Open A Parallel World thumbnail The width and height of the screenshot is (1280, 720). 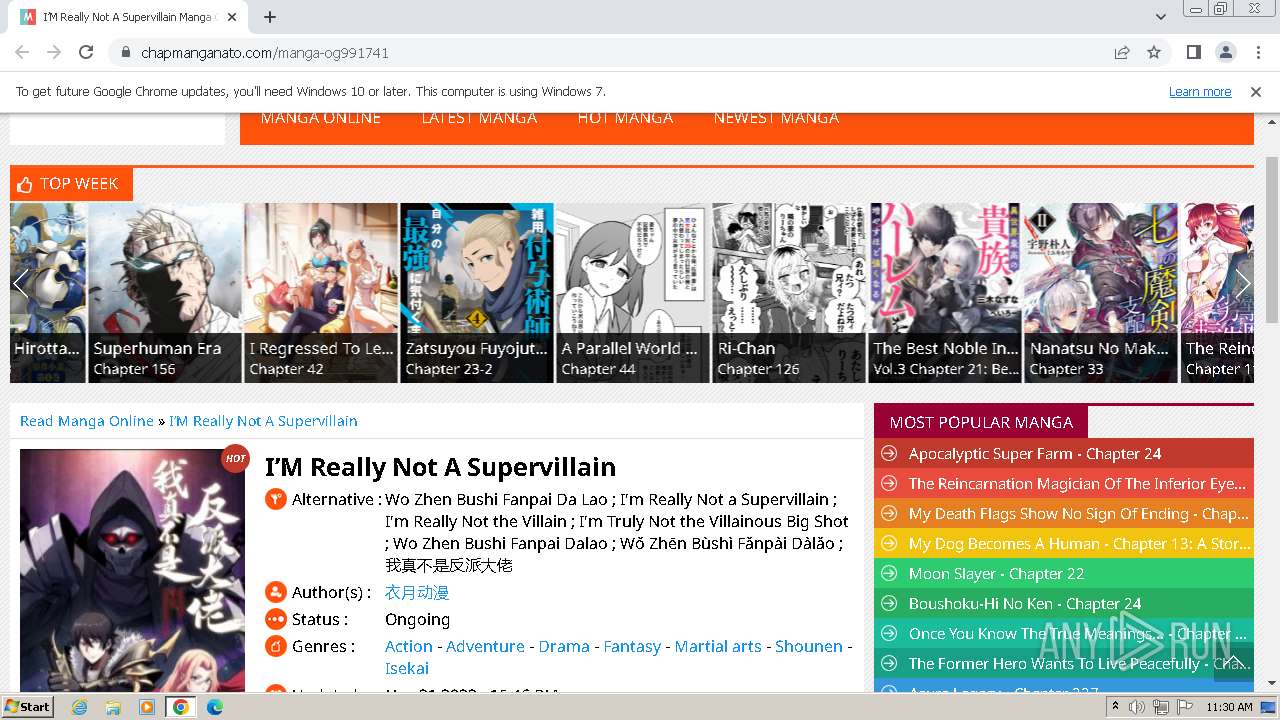(633, 293)
